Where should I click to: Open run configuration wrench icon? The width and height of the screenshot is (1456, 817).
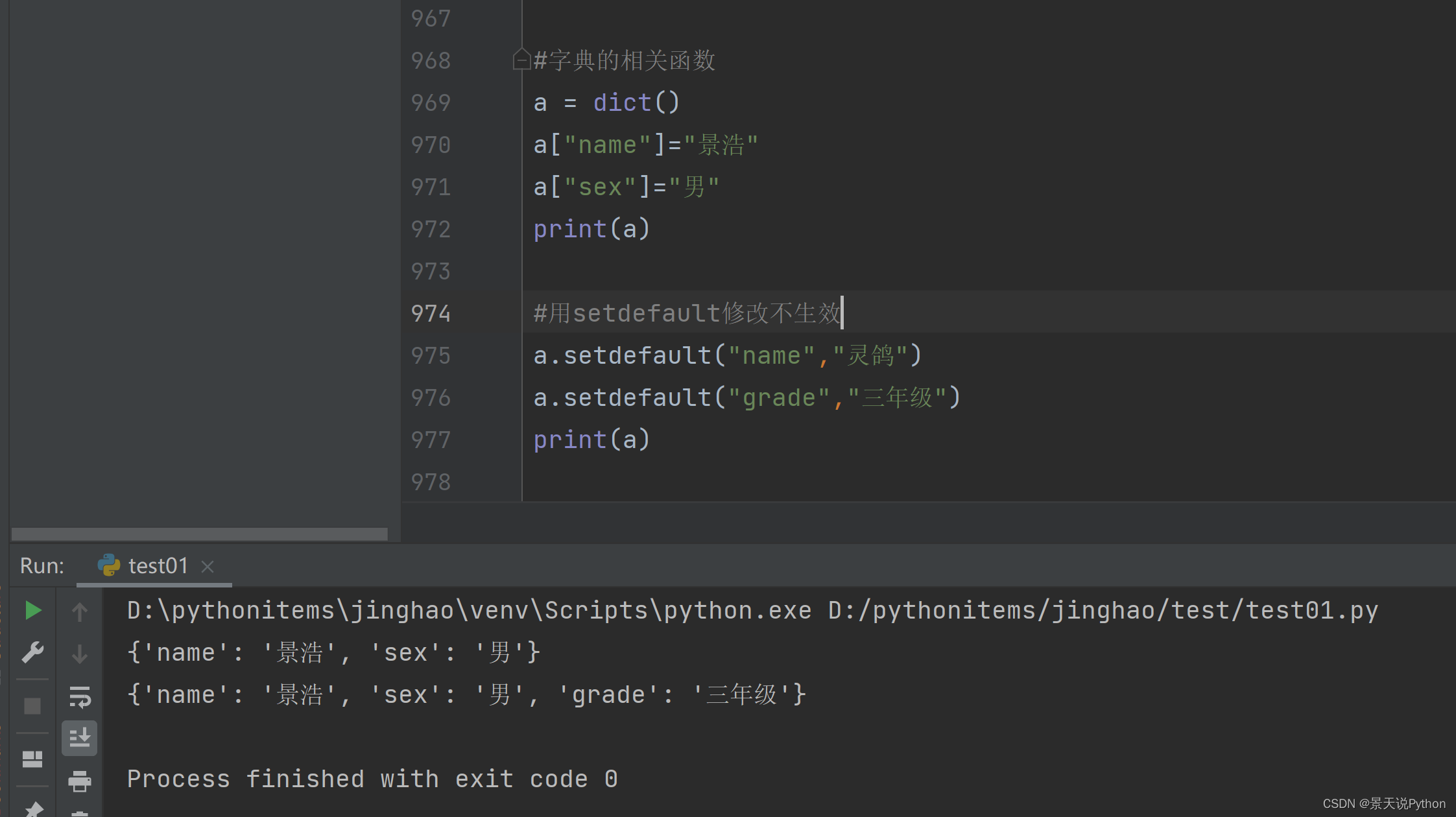click(x=32, y=652)
